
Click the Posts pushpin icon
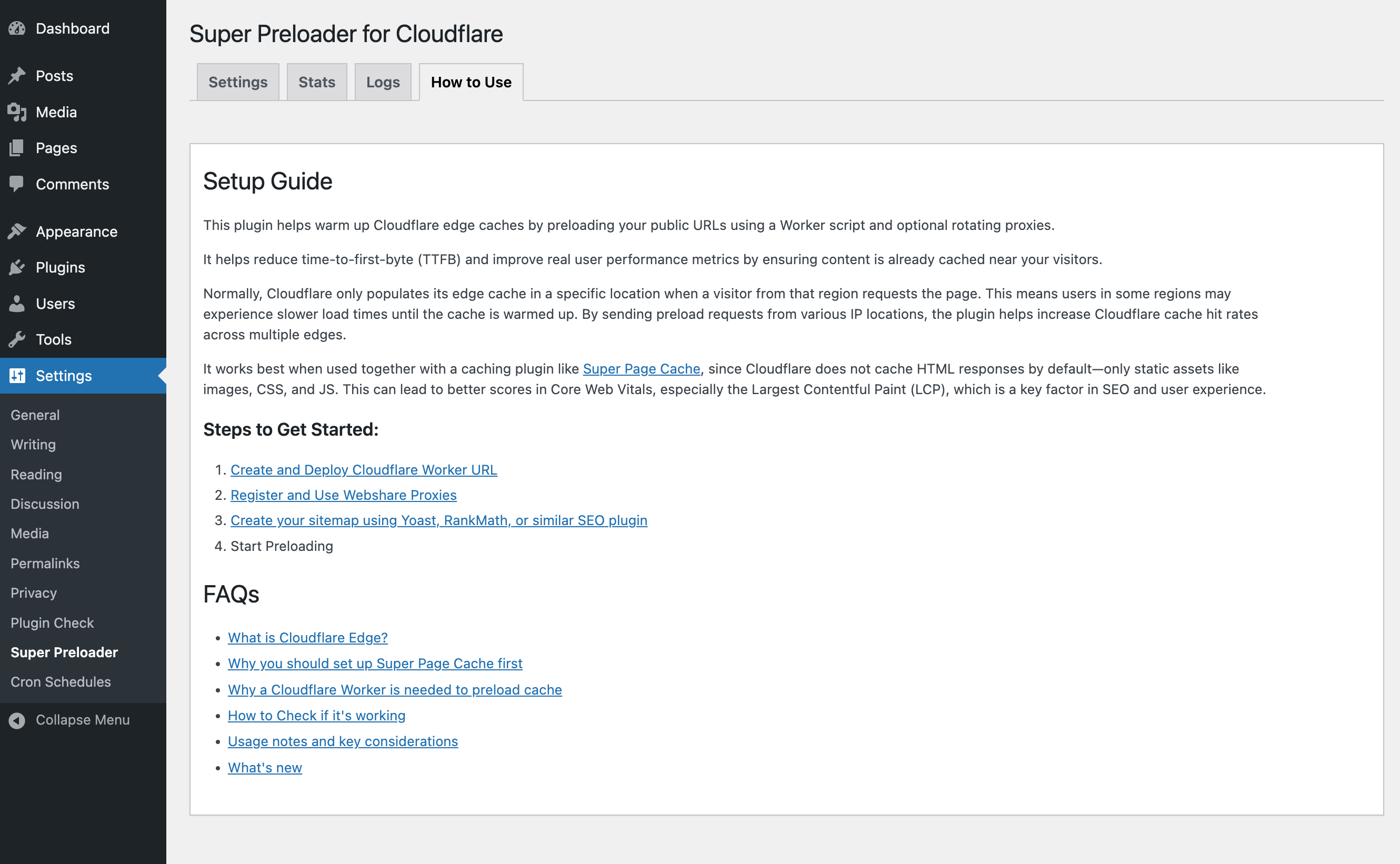(17, 76)
